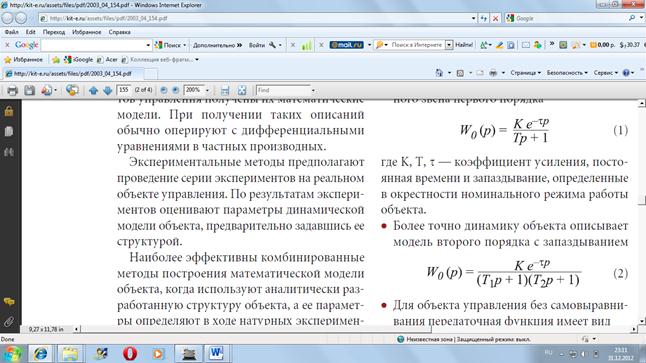Click the Найти! search button

tap(464, 45)
